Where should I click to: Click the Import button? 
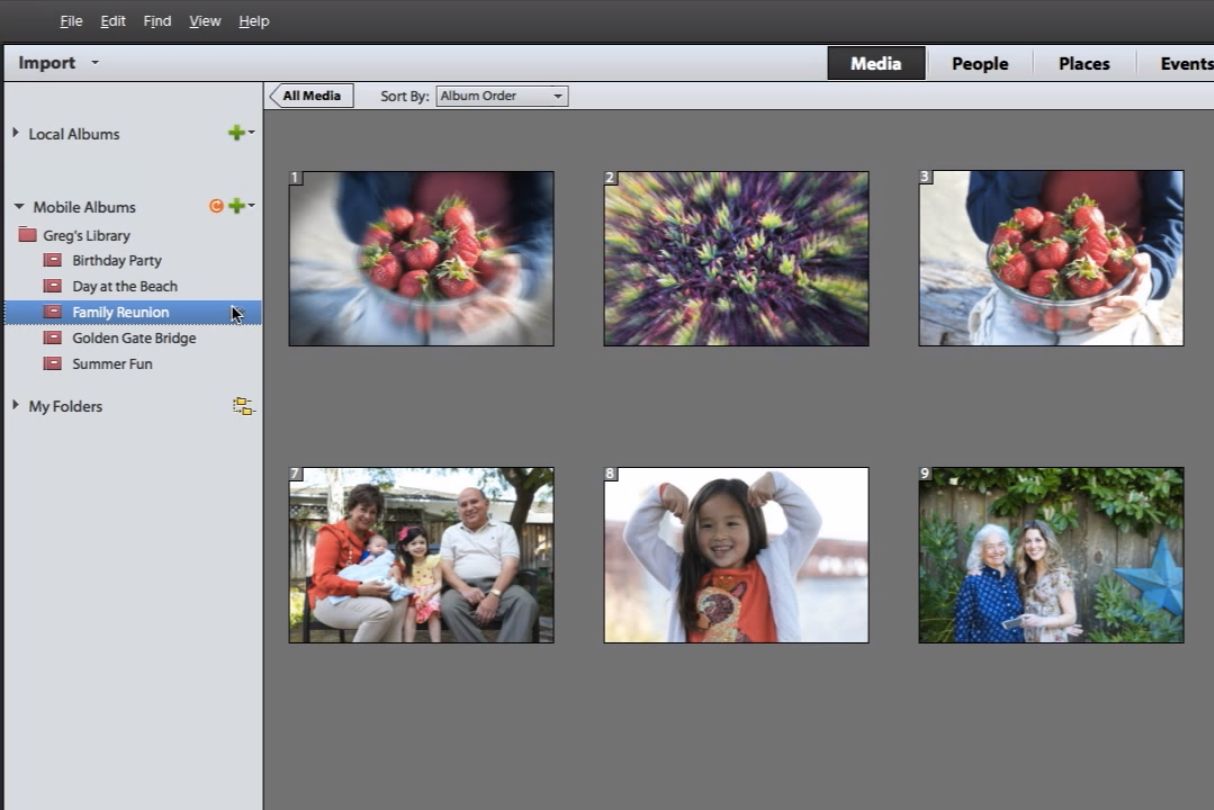click(45, 62)
